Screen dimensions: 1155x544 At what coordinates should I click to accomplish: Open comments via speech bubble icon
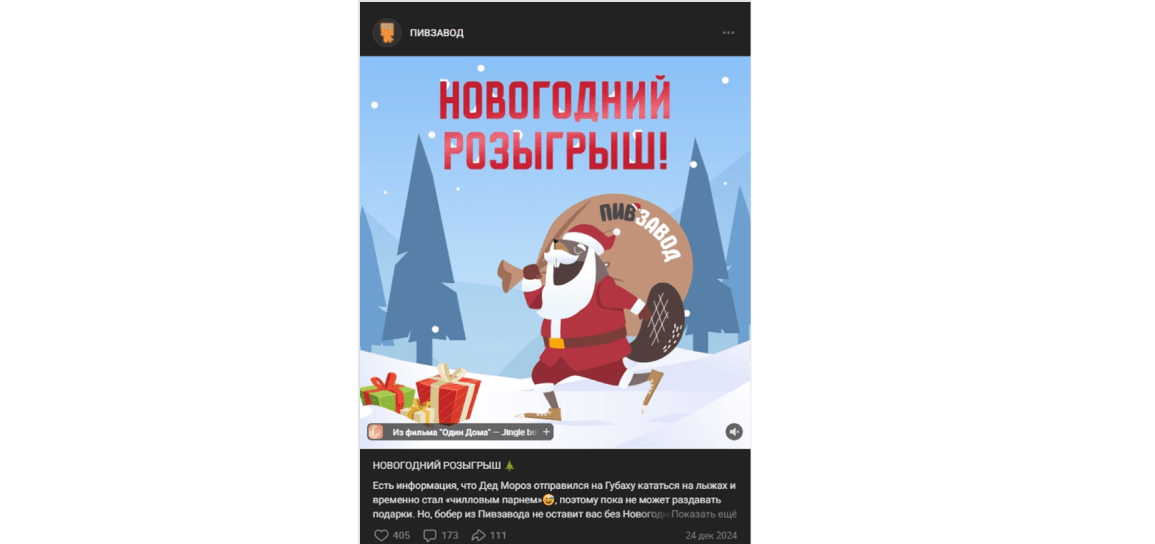coord(429,535)
